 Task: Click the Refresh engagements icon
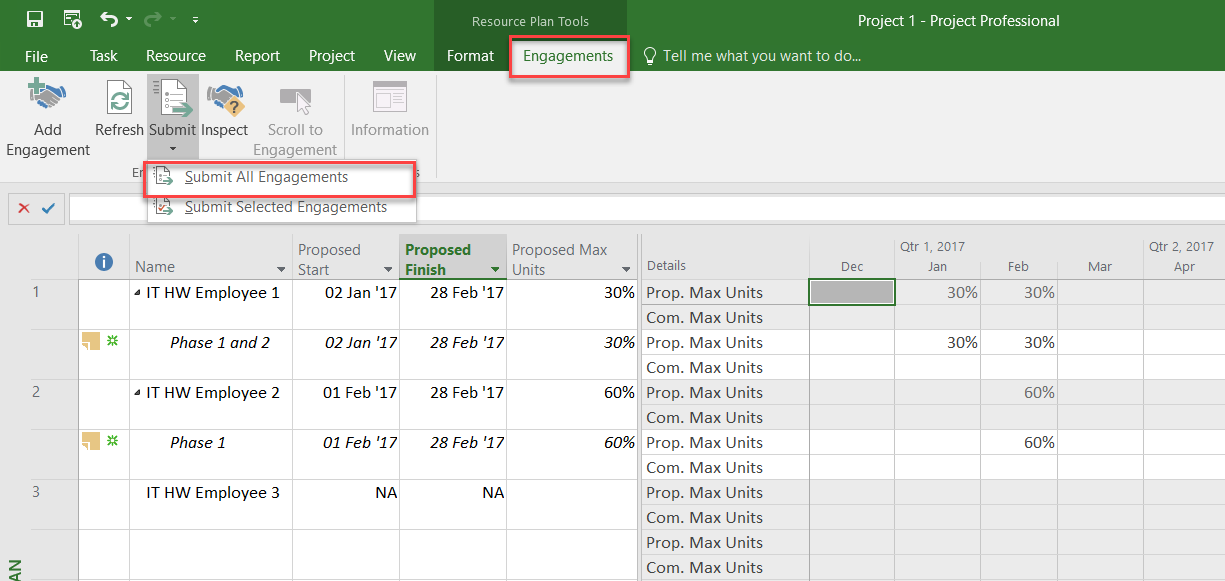click(x=119, y=99)
